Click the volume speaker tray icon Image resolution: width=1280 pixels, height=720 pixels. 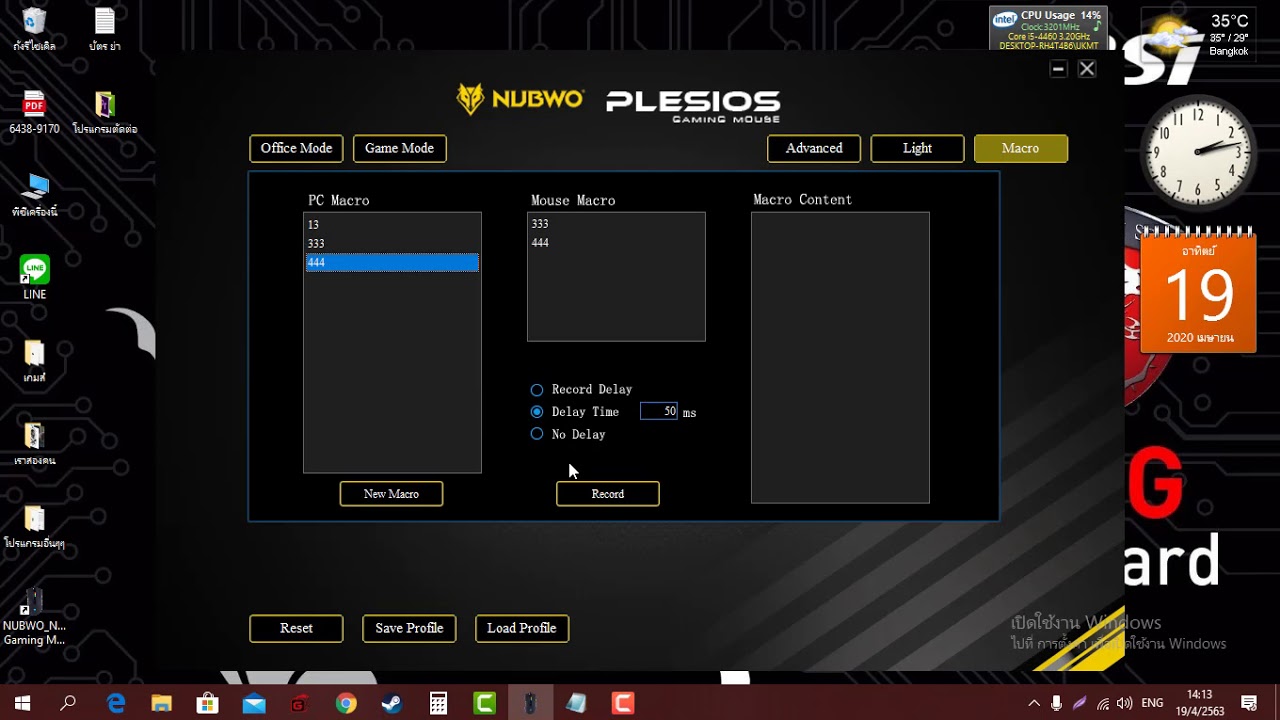point(1125,703)
